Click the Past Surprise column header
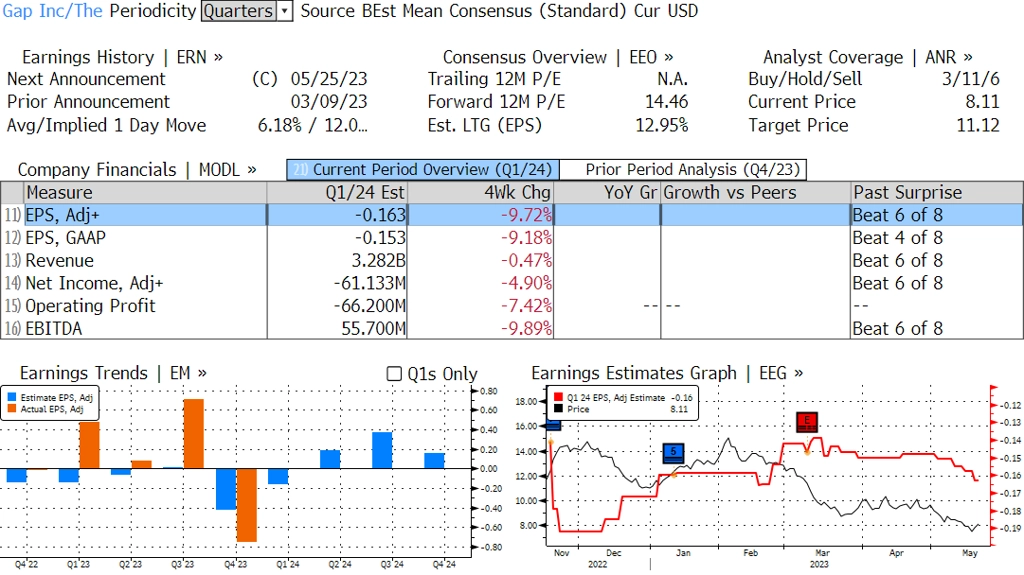The image size is (1024, 575). (937, 193)
